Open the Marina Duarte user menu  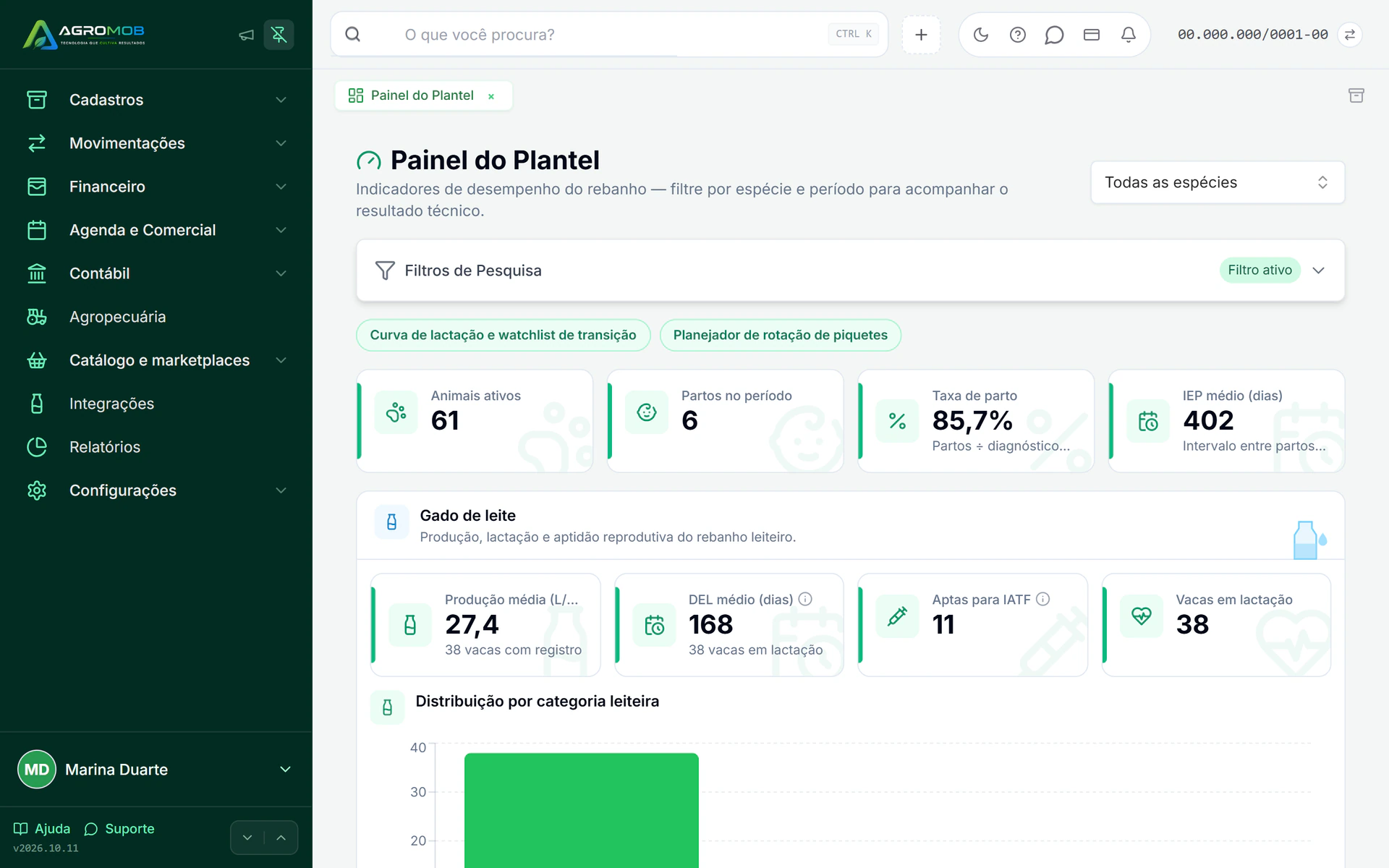coord(156,769)
